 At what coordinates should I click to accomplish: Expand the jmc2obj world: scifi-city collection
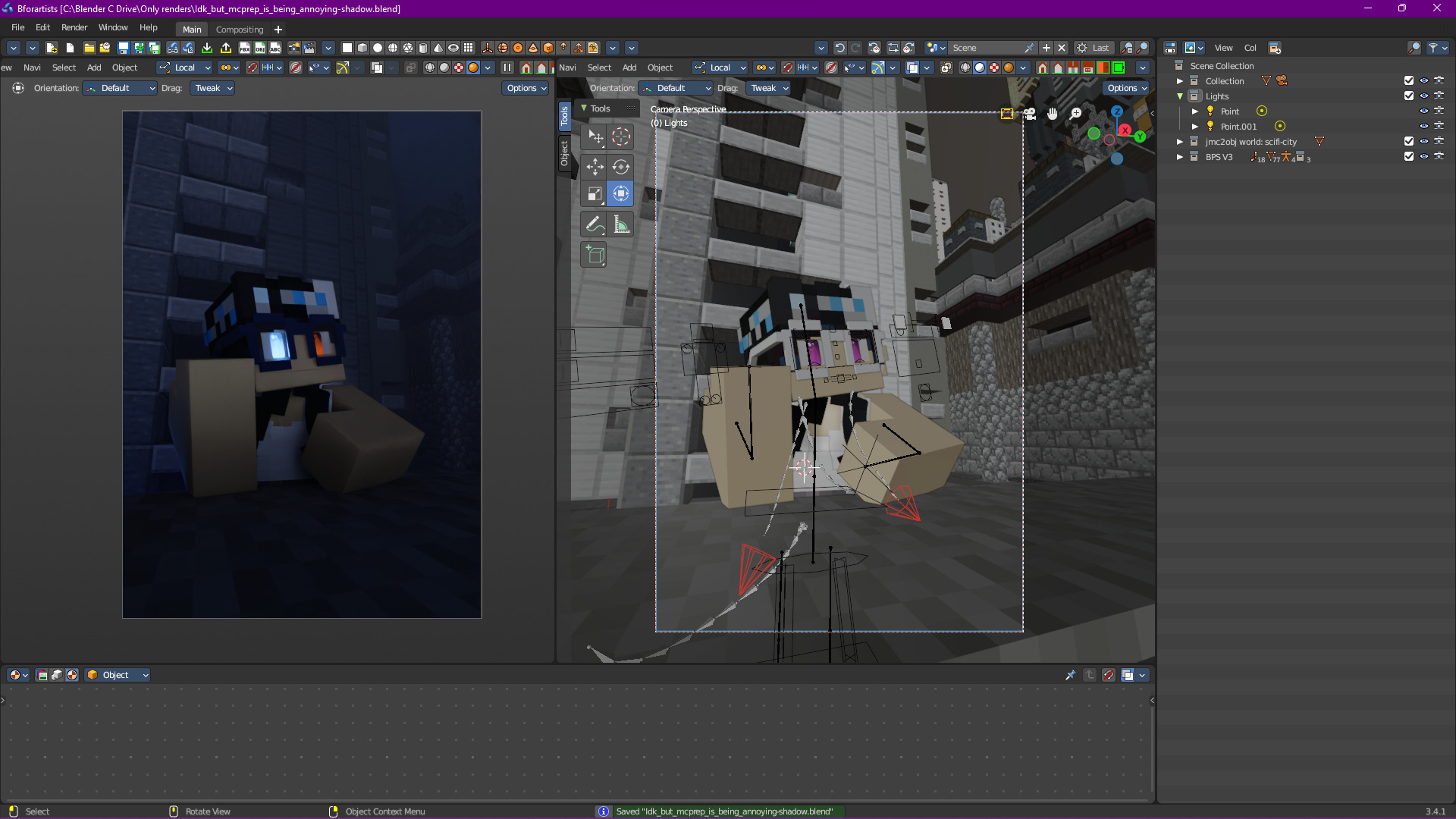tap(1180, 142)
